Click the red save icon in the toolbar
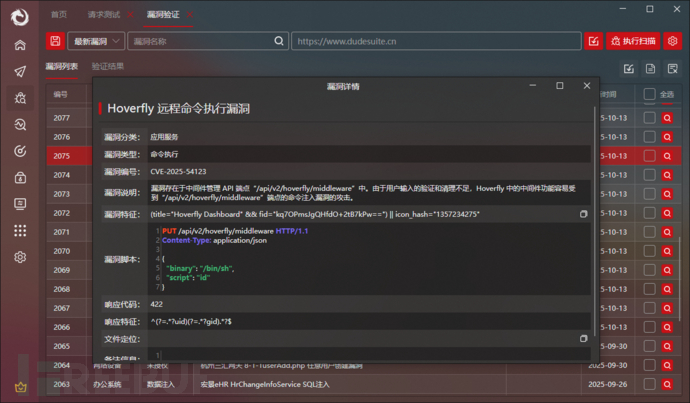Image resolution: width=690 pixels, height=403 pixels. 55,41
